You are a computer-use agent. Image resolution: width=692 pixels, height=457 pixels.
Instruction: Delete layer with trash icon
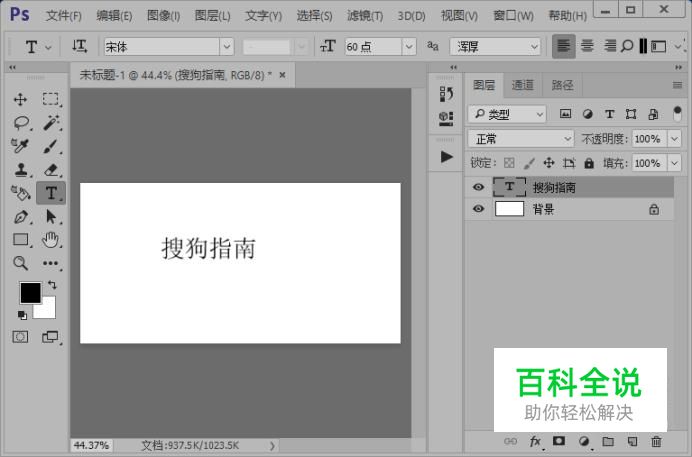coord(656,441)
